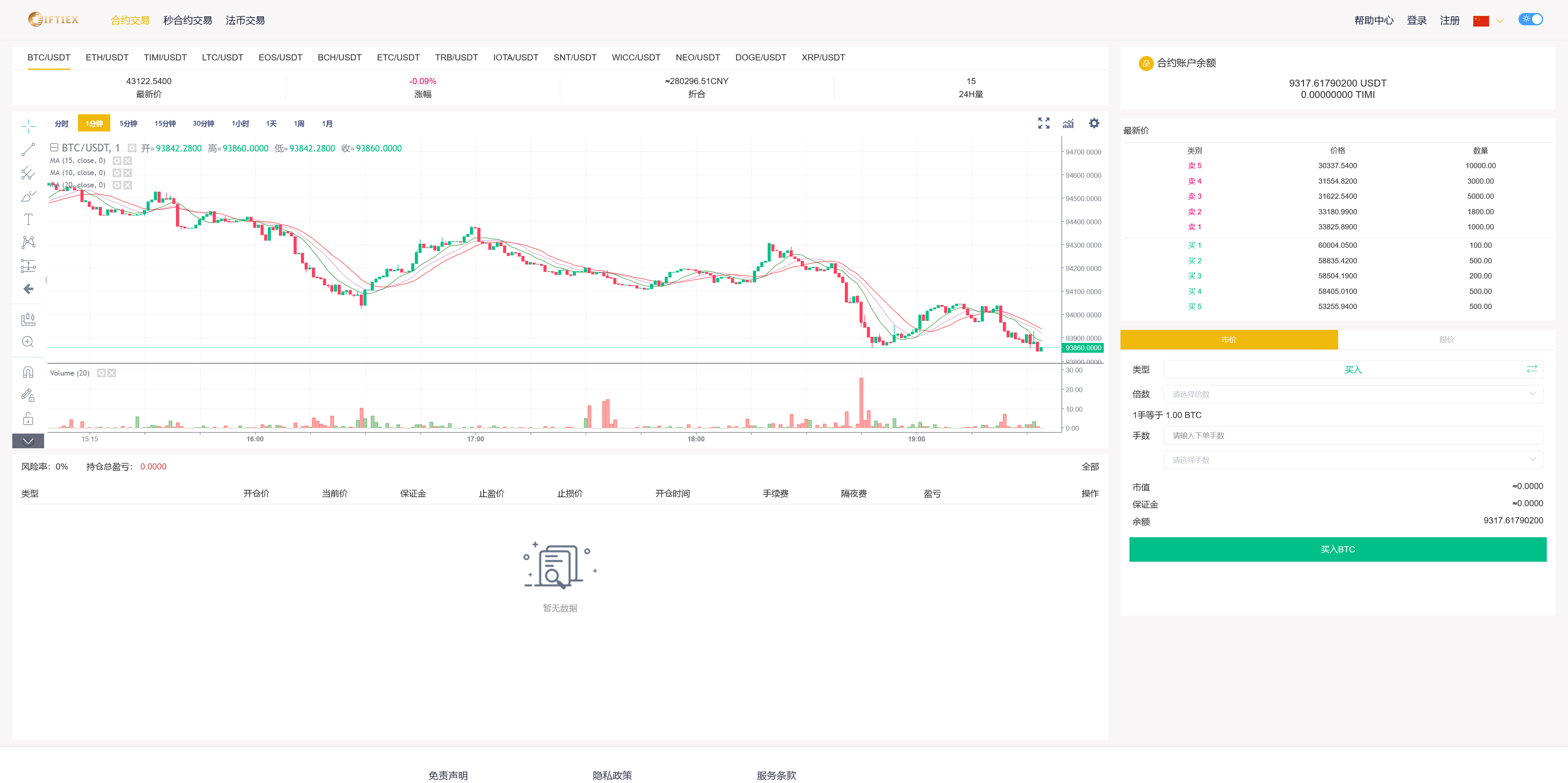Image resolution: width=1568 pixels, height=783 pixels.
Task: Select the crosshair cursor tool
Action: [x=28, y=126]
